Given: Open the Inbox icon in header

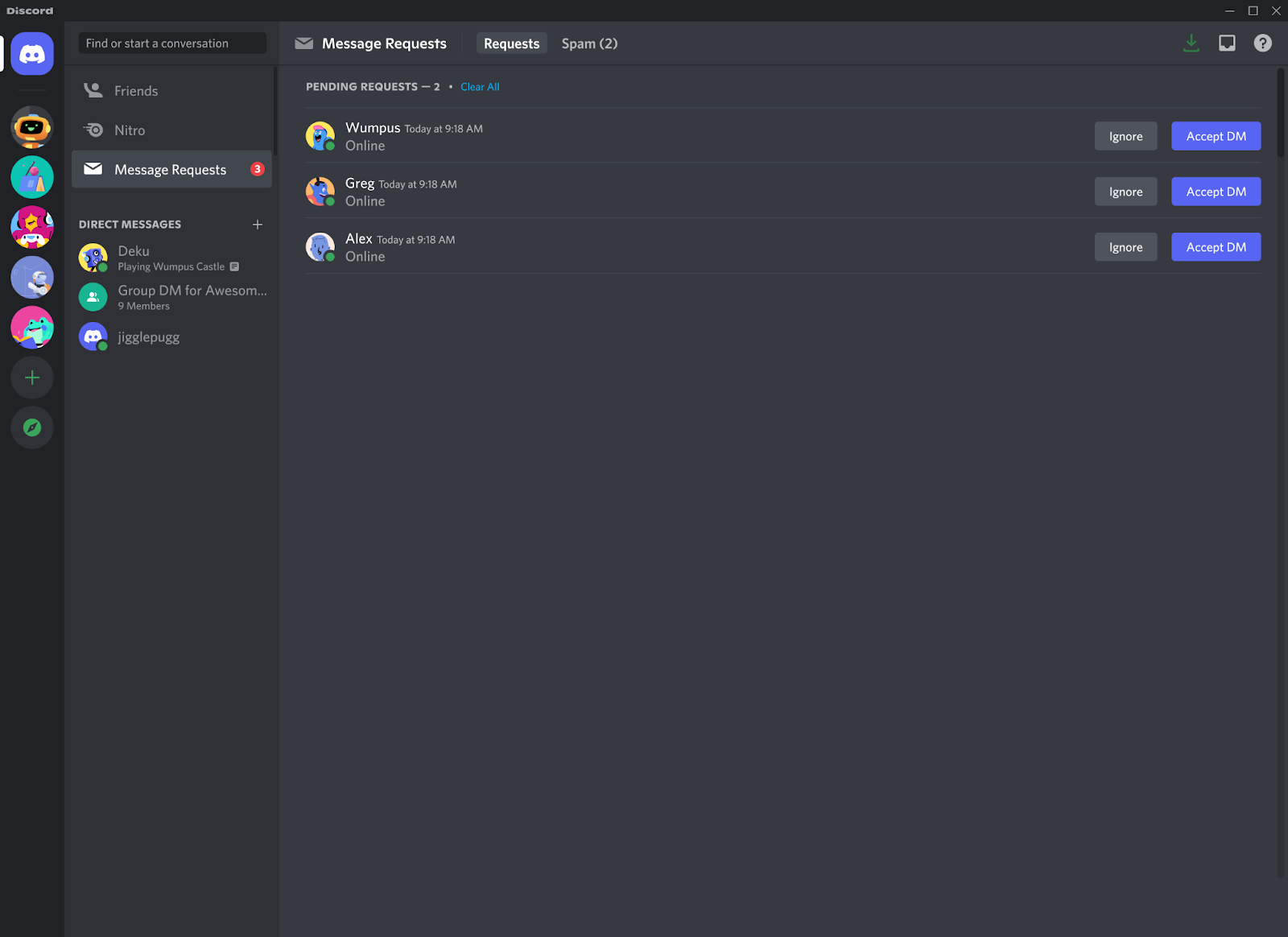Looking at the screenshot, I should click(1227, 43).
